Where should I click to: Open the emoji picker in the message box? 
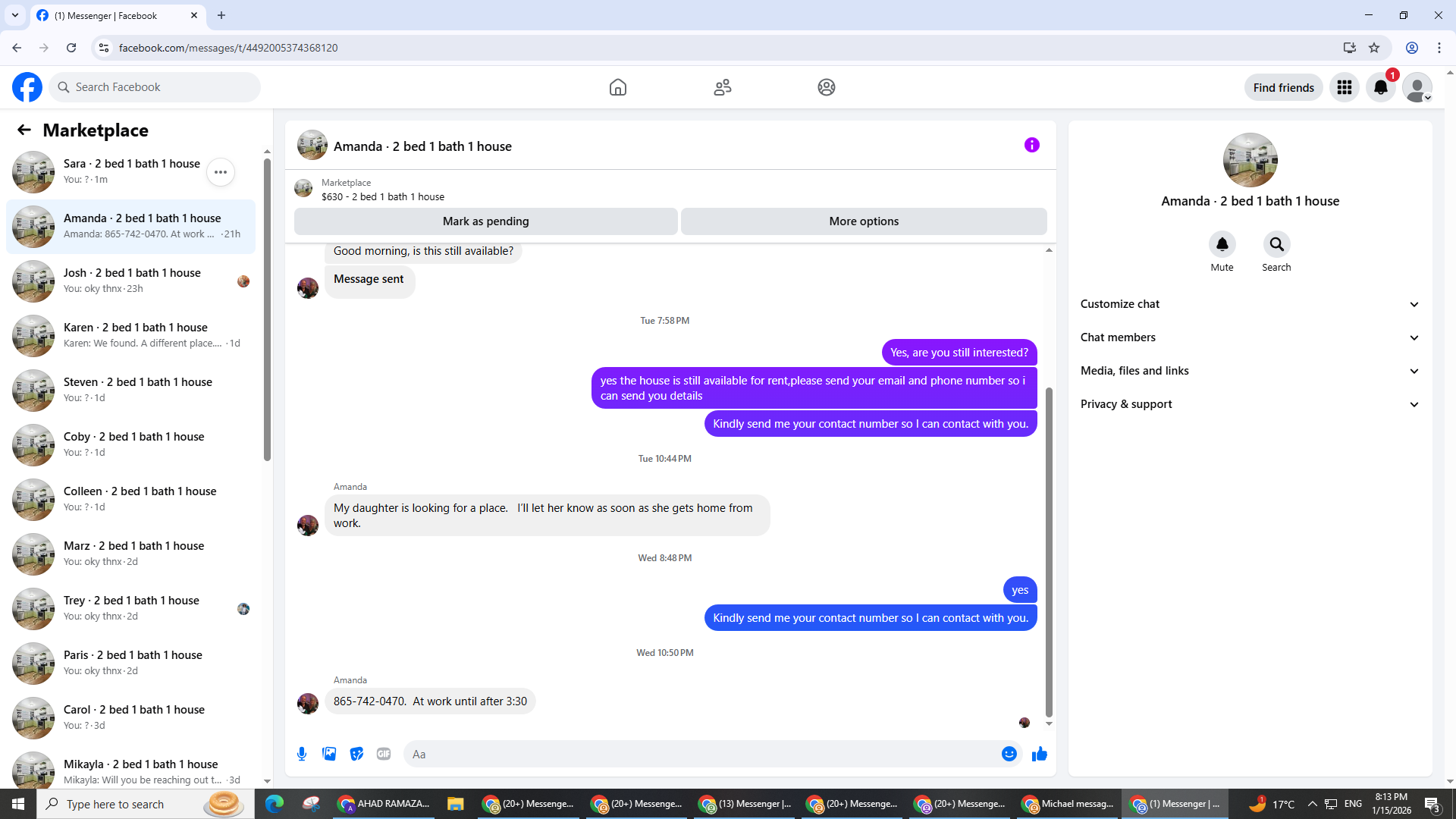[1009, 754]
